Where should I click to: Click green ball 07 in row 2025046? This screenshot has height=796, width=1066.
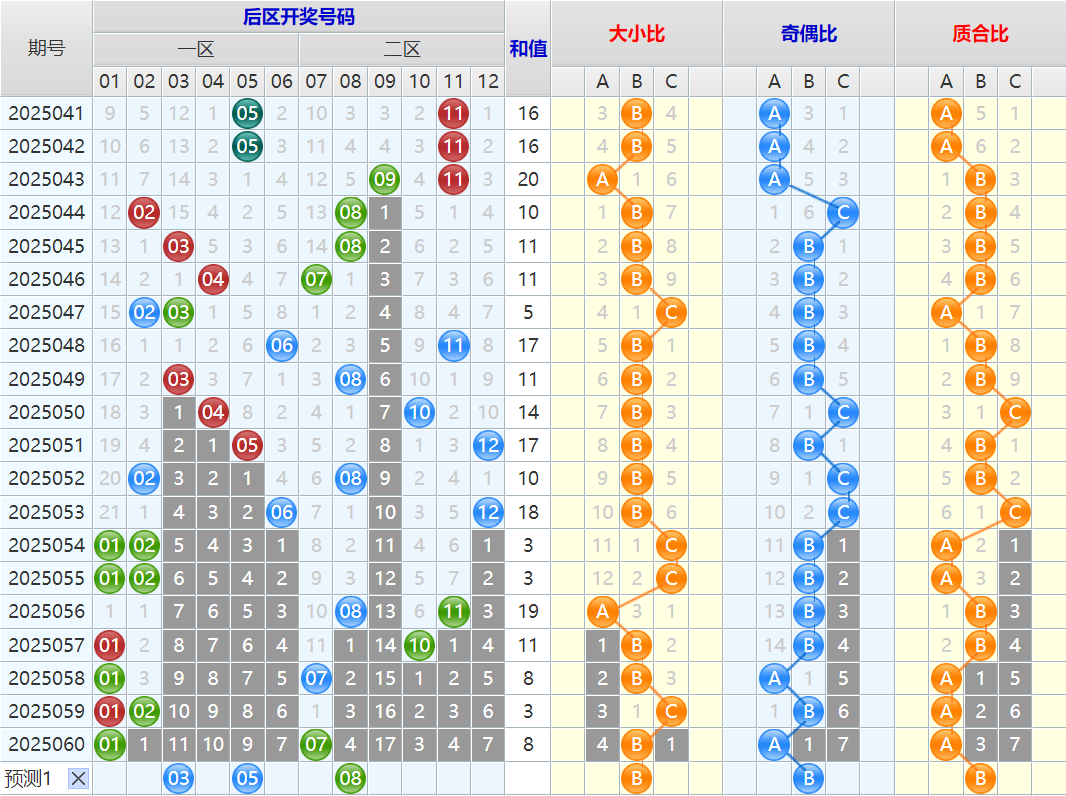316,279
